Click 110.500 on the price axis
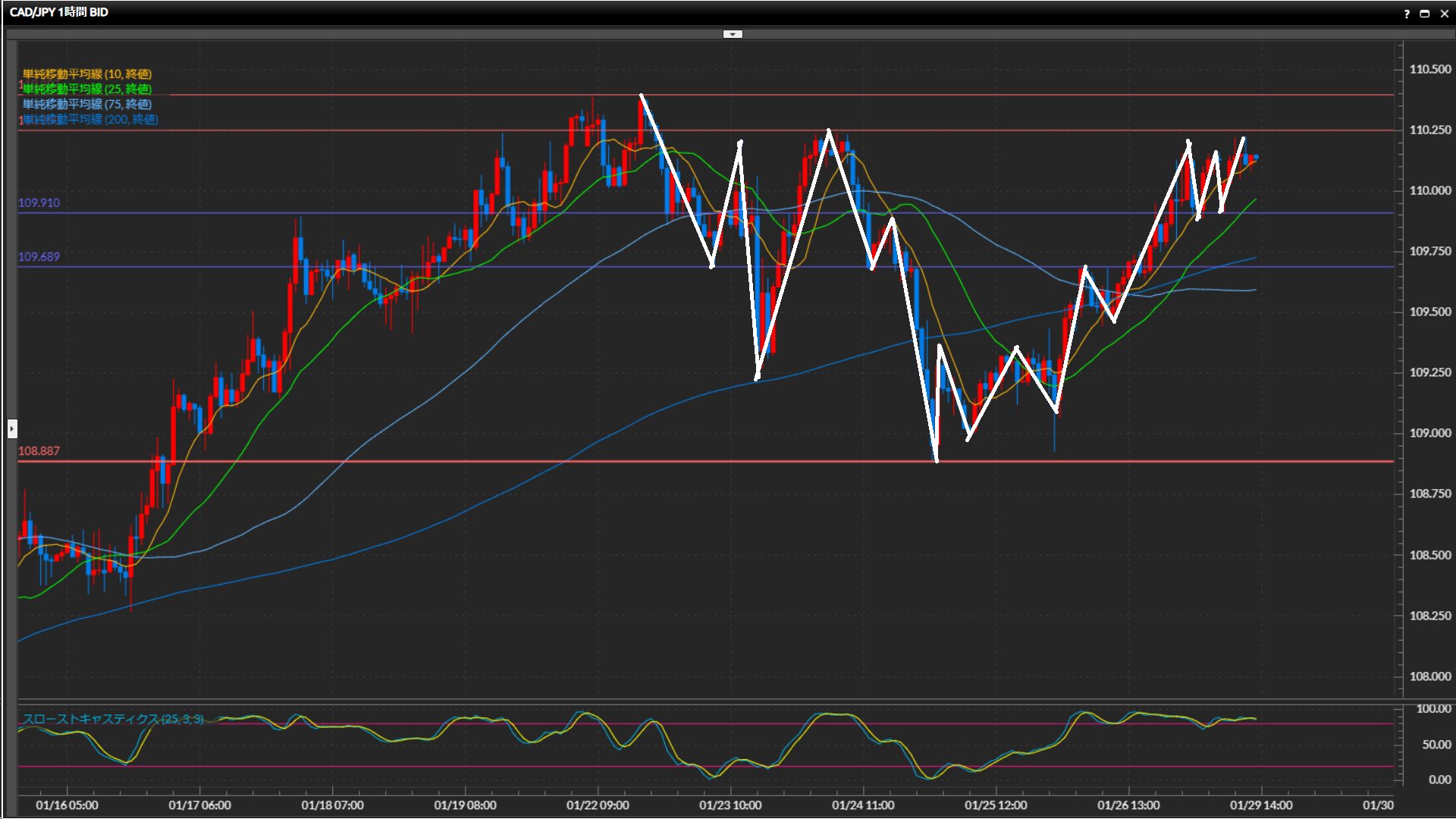Image resolution: width=1456 pixels, height=819 pixels. 1429,69
